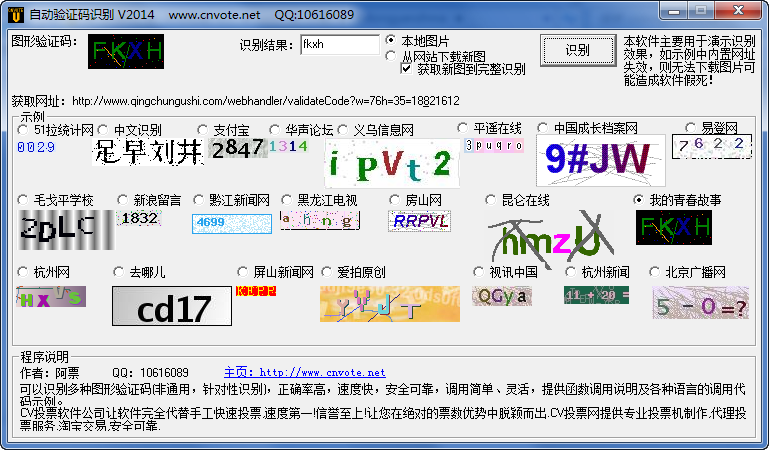Screen dimensions: 769x450
Task: Select the 从网站下载新图 radio option
Action: [391, 56]
